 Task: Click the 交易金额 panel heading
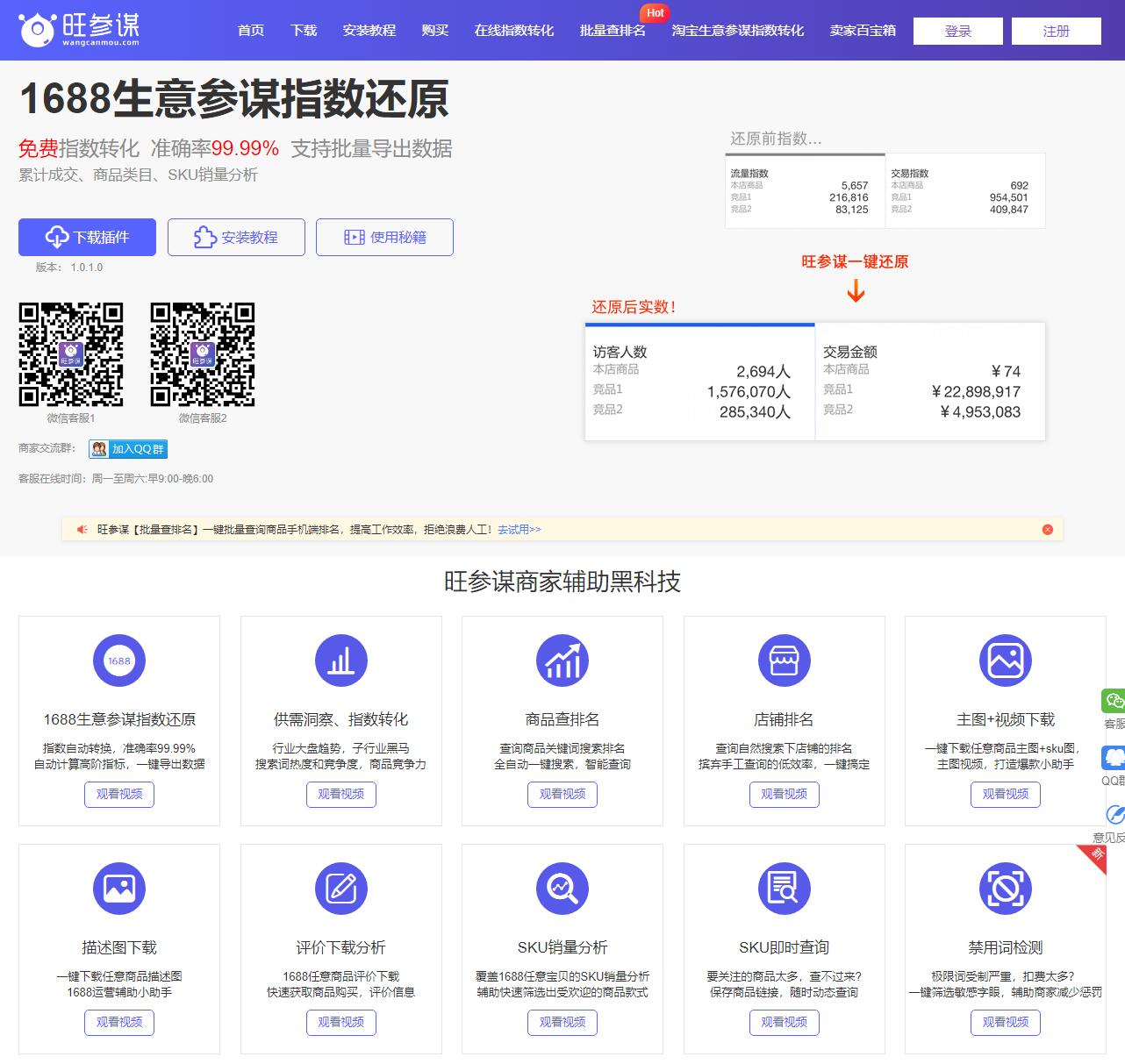(849, 352)
